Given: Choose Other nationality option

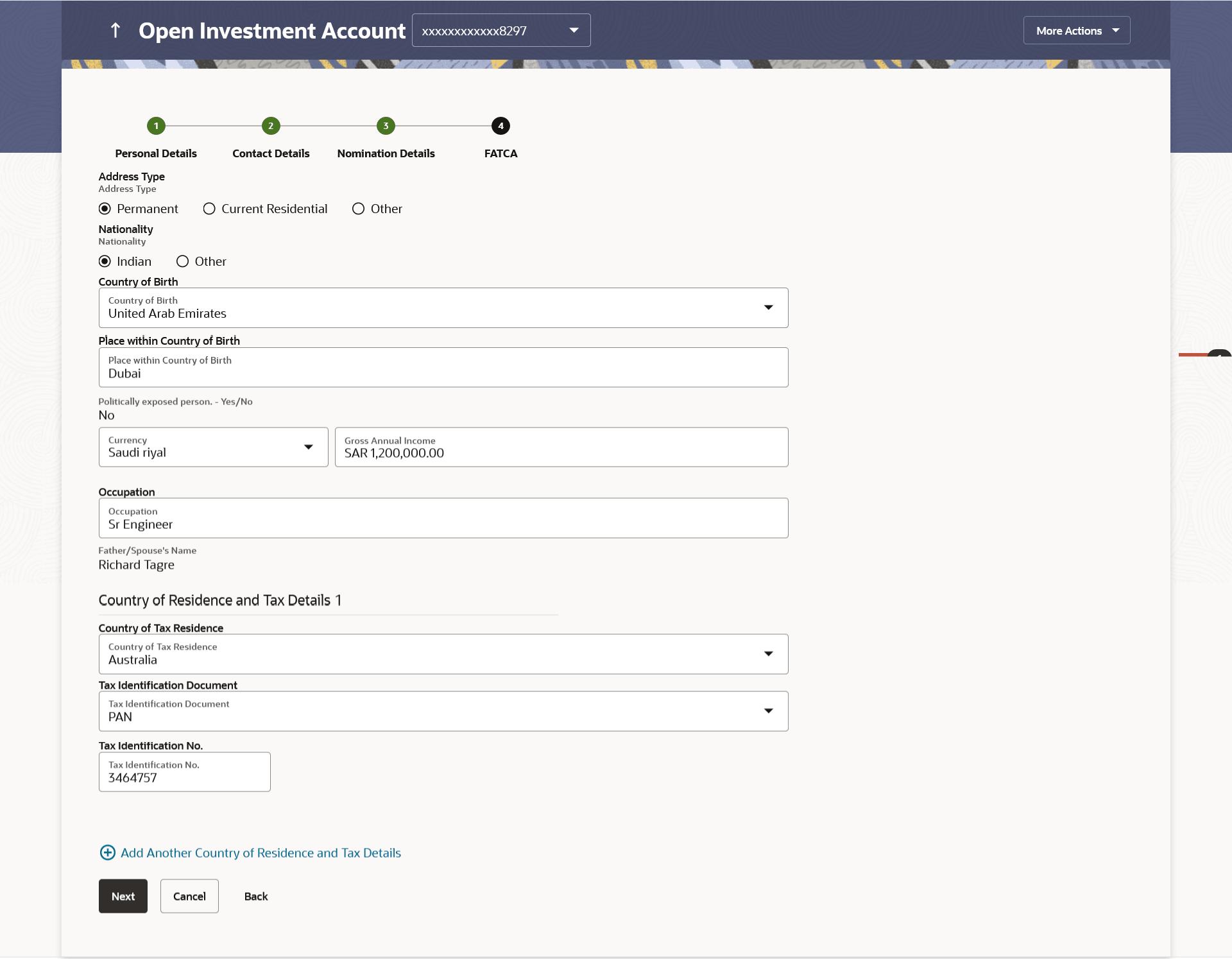Looking at the screenshot, I should (x=183, y=261).
